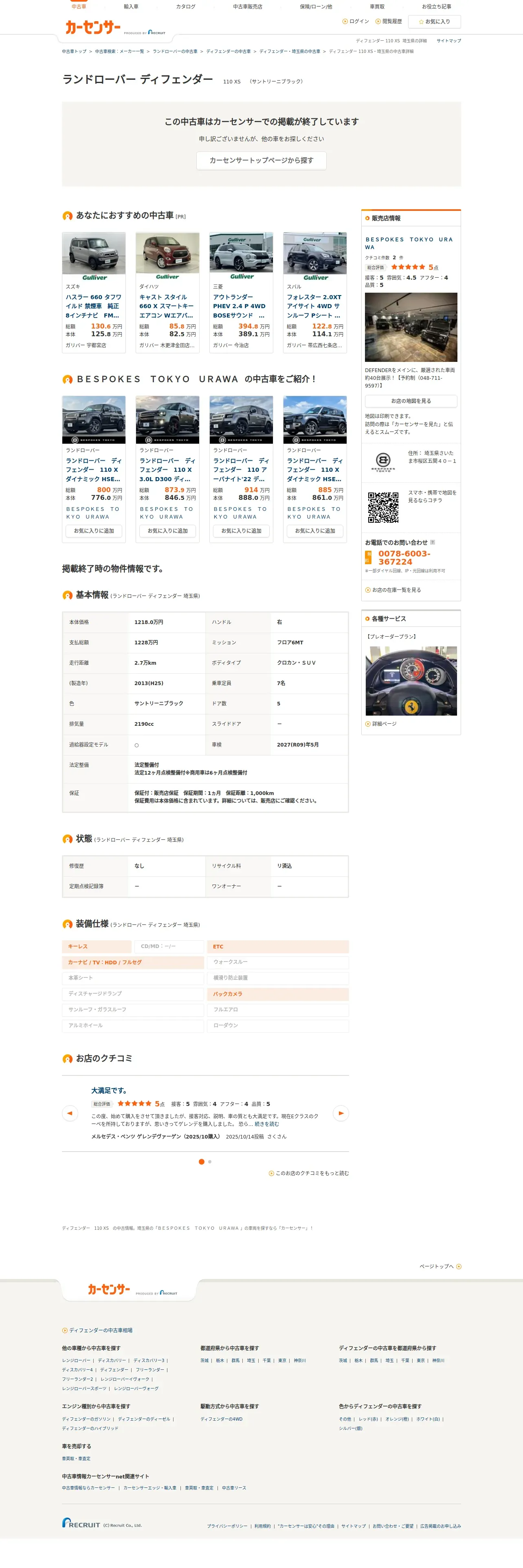Image resolution: width=523 pixels, height=1568 pixels.
Task: Open お店の在庫一覧を見る link
Action: 396,590
